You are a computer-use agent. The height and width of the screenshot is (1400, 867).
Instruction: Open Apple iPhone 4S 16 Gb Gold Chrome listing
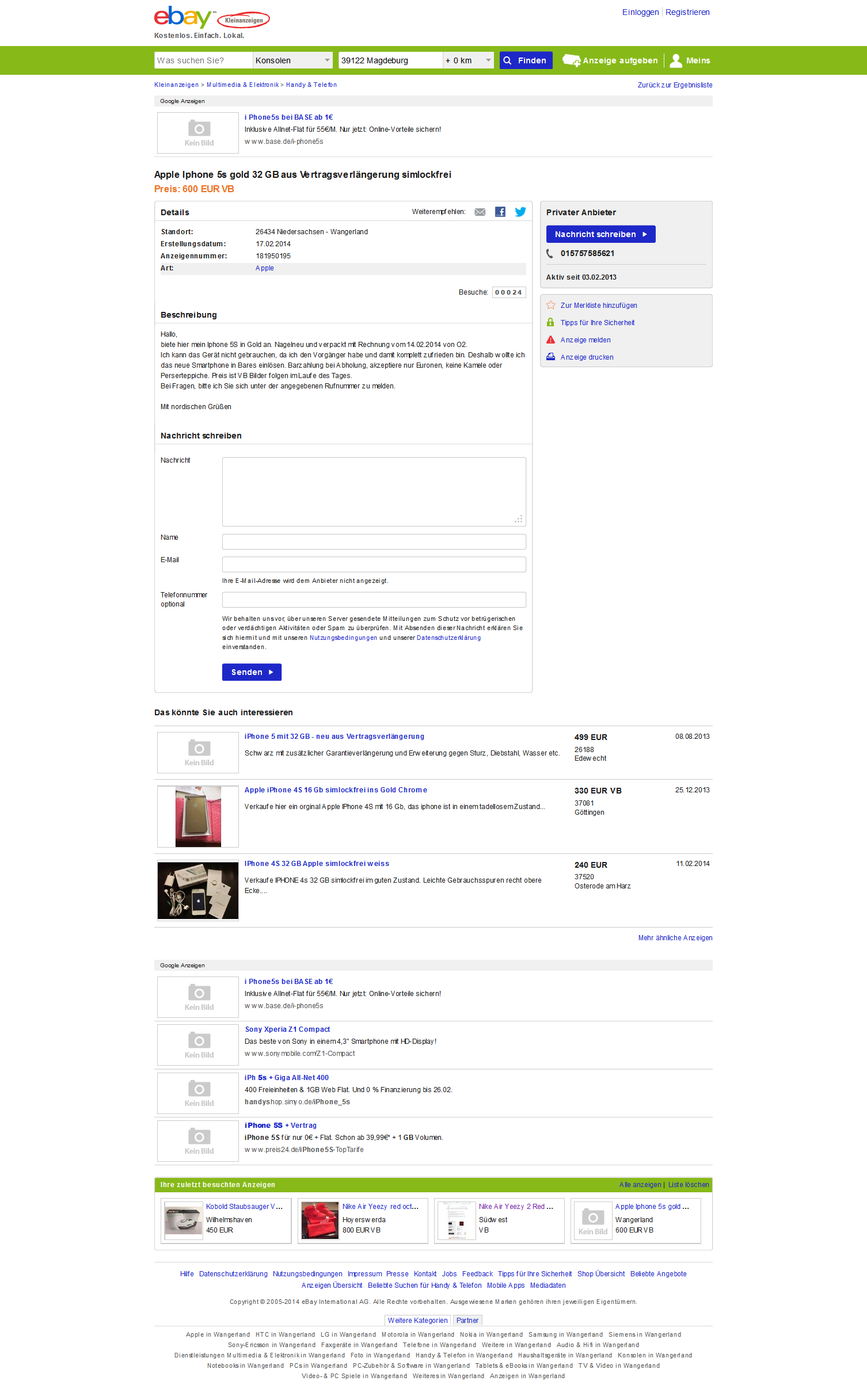(x=336, y=790)
